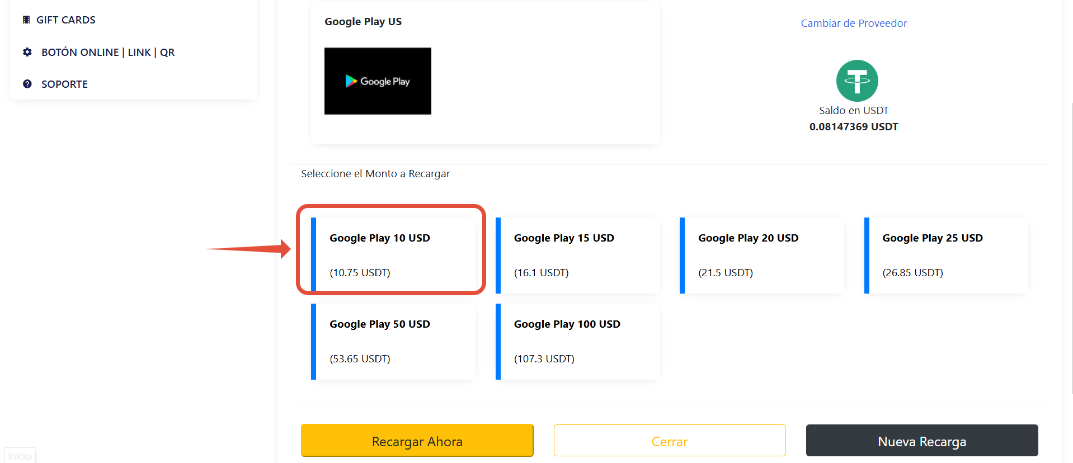Click the Saldo en USDT label
This screenshot has height=463, width=1073.
[854, 110]
